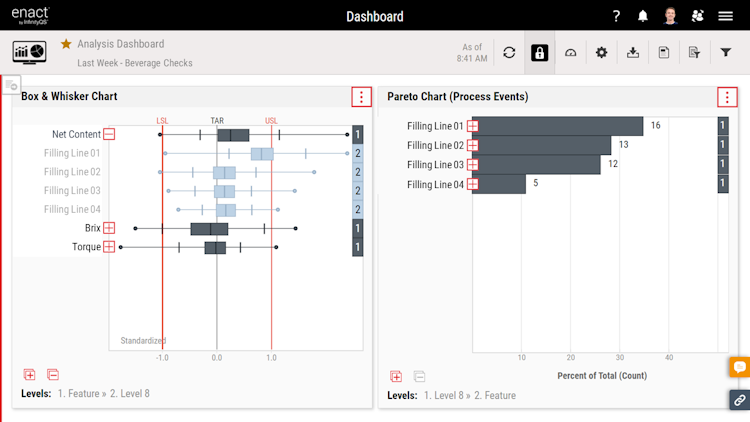Click the refresh dashboard data icon
Viewport: 750px width, 422px height.
click(x=509, y=53)
